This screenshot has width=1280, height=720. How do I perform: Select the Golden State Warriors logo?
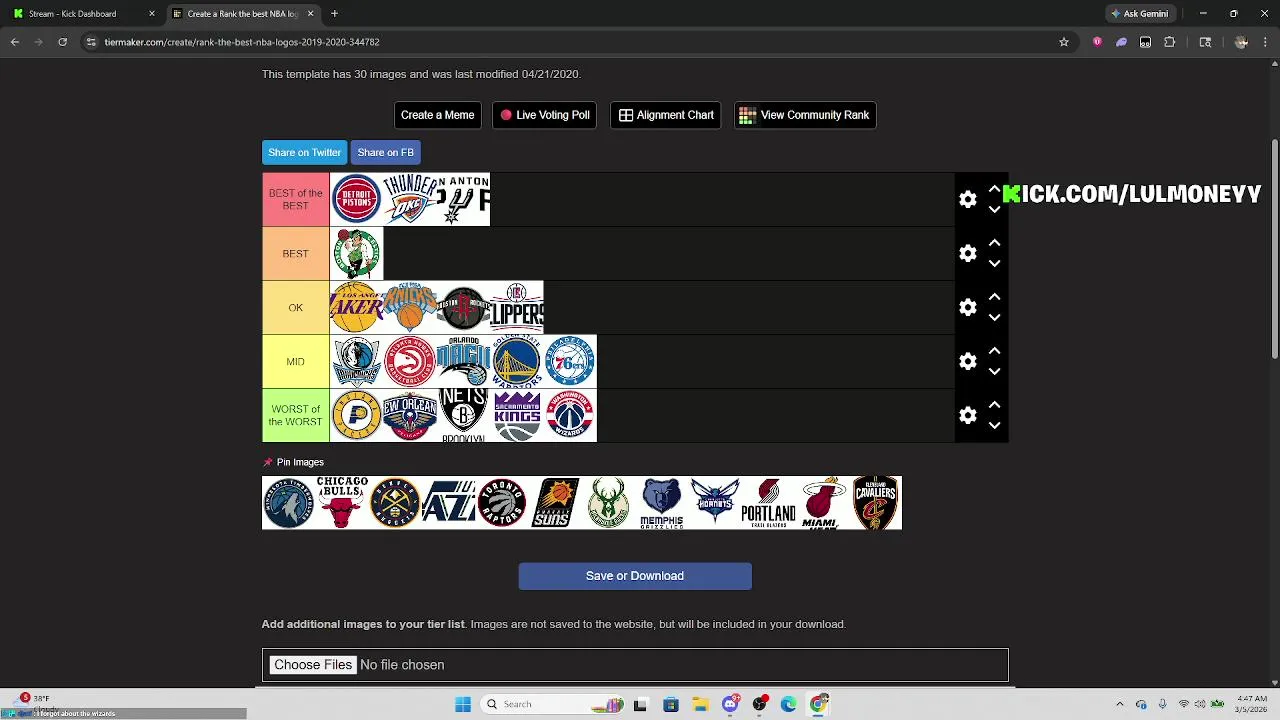click(x=517, y=361)
